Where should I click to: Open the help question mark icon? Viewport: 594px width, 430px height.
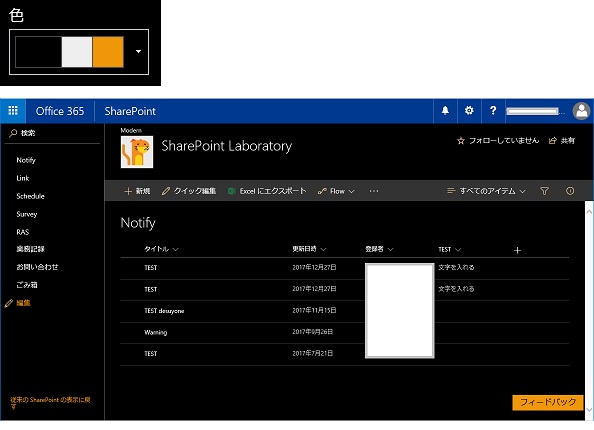(492, 110)
